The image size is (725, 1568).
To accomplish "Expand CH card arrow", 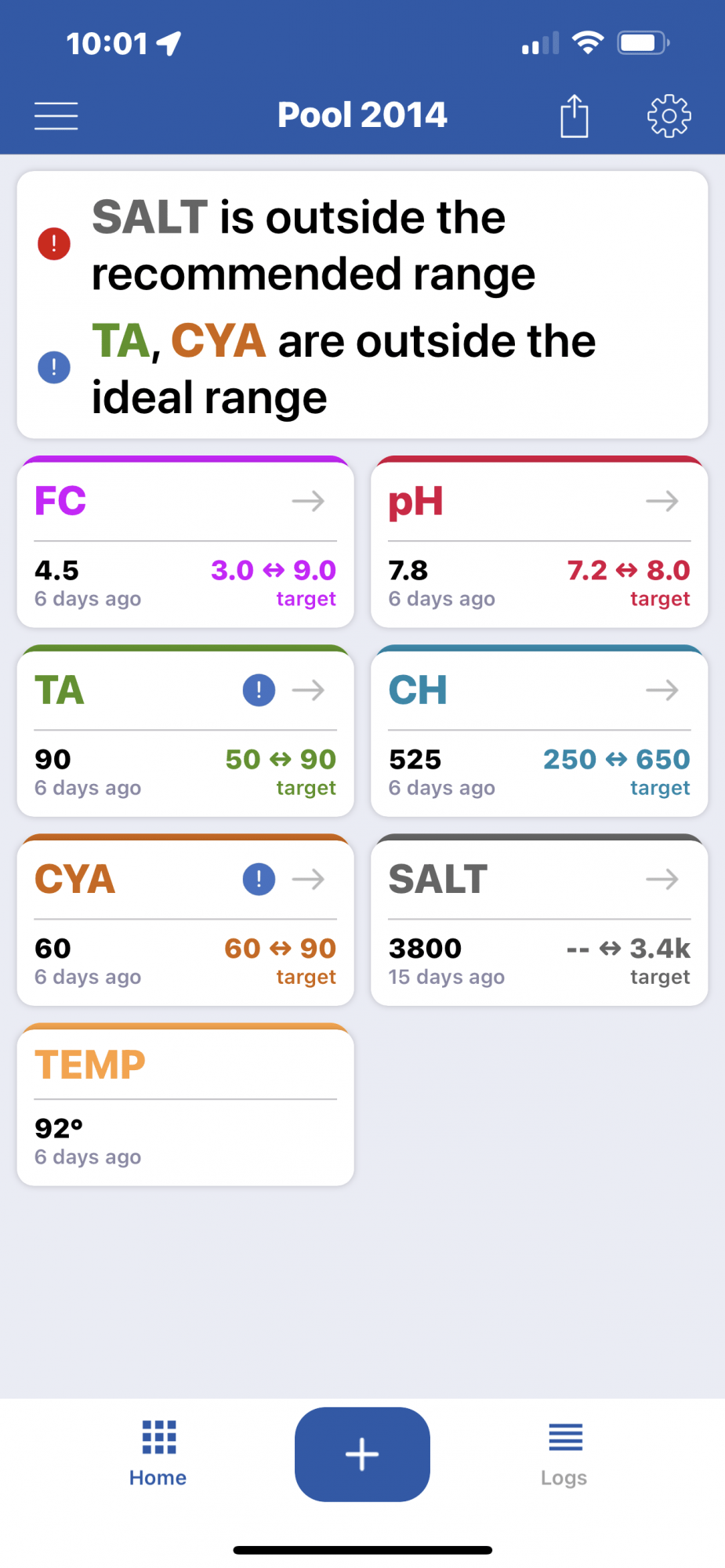I will click(x=662, y=690).
